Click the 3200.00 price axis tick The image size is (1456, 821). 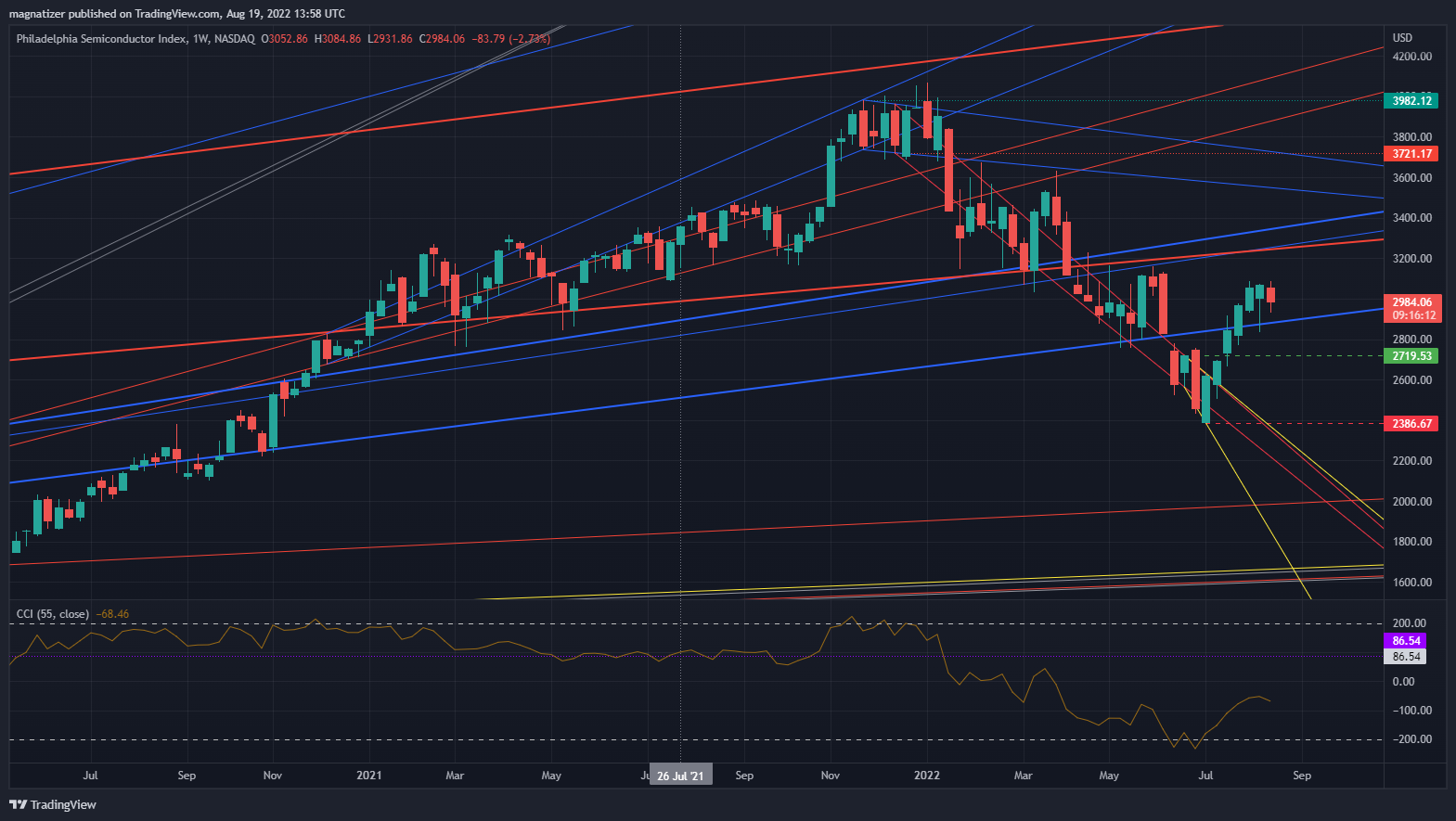pos(1411,259)
